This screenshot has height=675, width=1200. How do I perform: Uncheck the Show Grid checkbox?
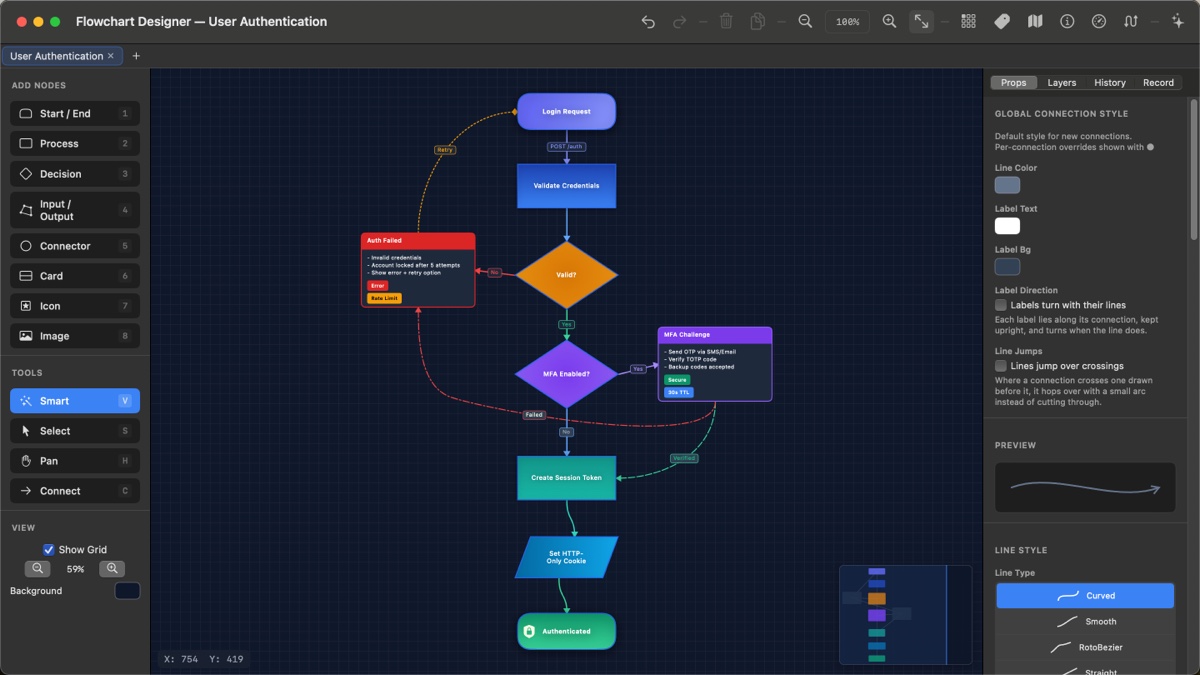pyautogui.click(x=48, y=550)
